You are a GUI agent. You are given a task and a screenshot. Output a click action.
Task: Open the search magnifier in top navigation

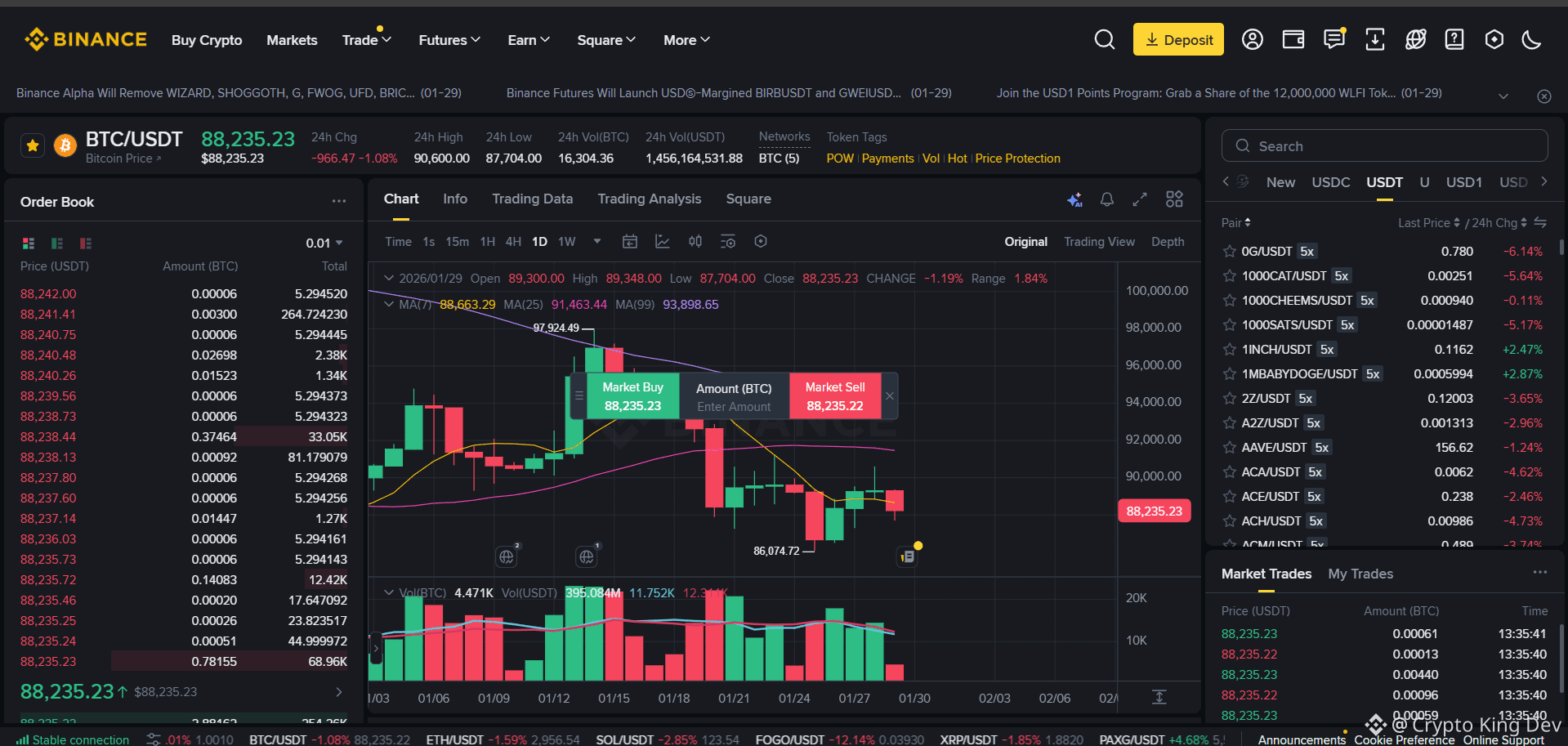pyautogui.click(x=1104, y=39)
